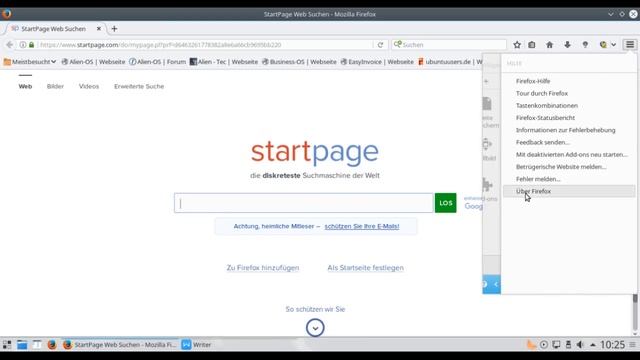This screenshot has width=640, height=360.
Task: Click the back navigation arrow
Action: click(x=10, y=44)
